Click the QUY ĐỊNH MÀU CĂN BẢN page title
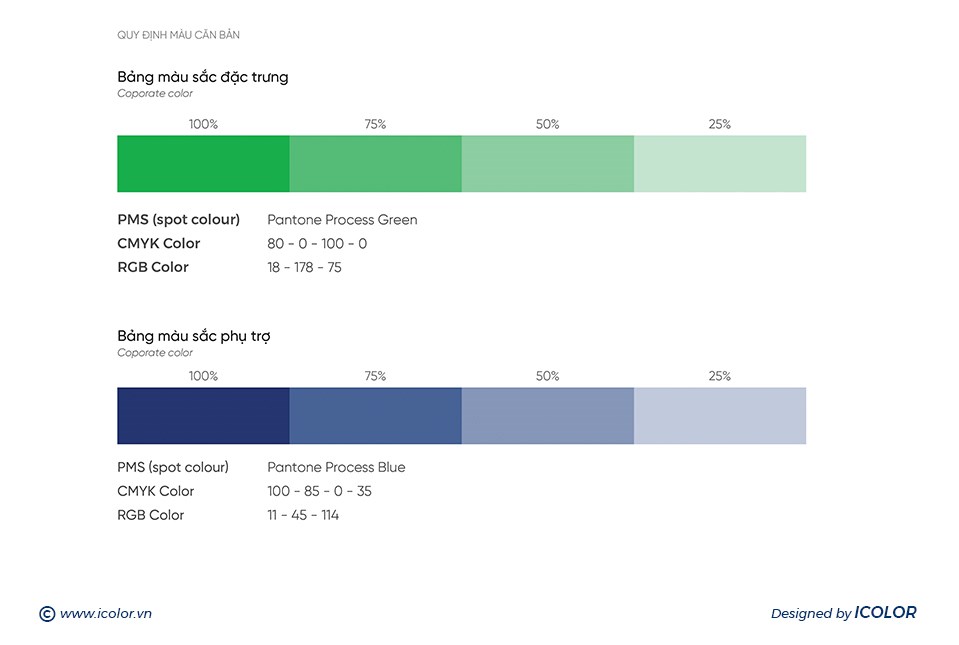959x645 pixels. click(178, 36)
